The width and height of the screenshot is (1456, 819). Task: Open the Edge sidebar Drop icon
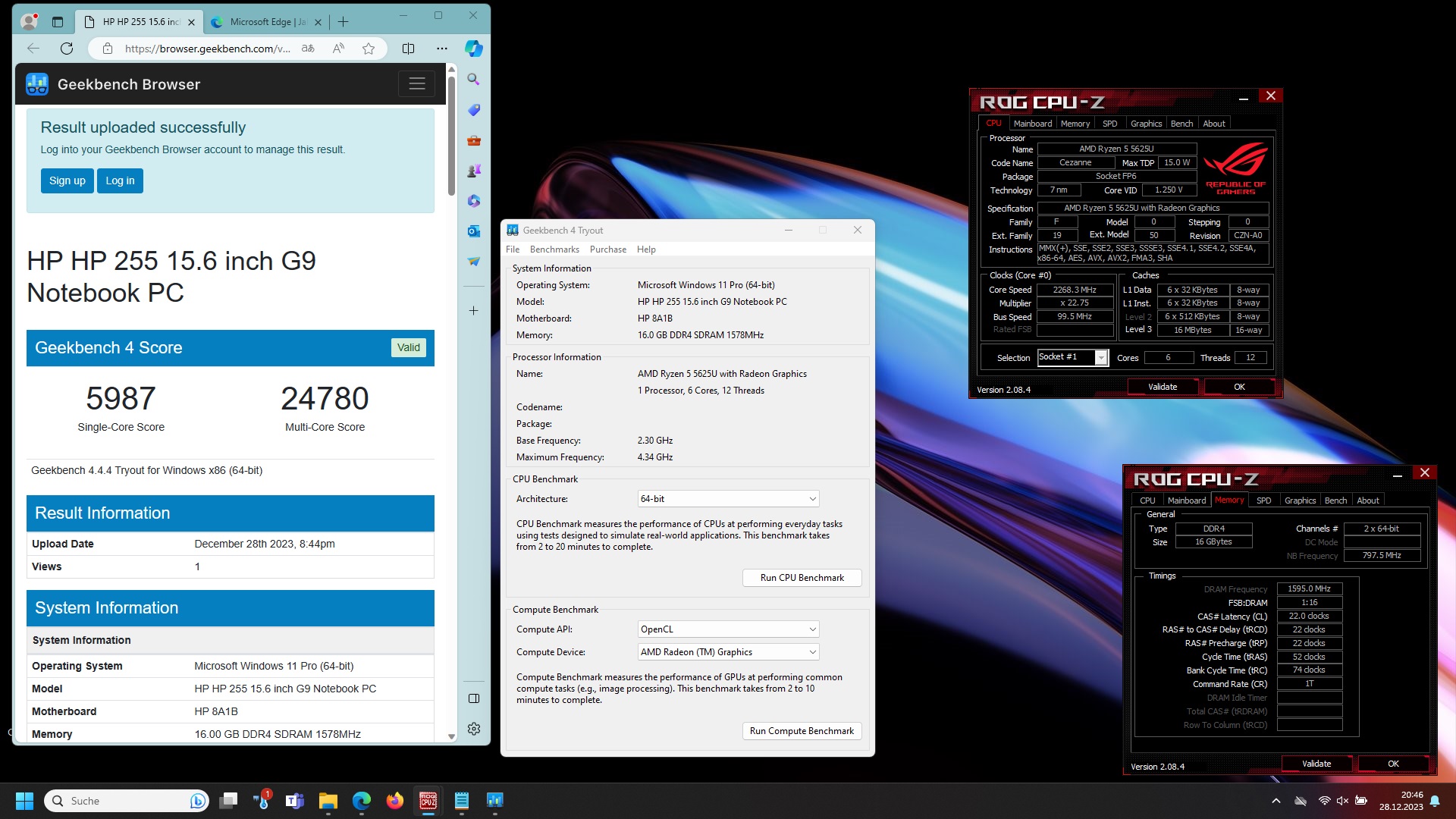tap(473, 261)
